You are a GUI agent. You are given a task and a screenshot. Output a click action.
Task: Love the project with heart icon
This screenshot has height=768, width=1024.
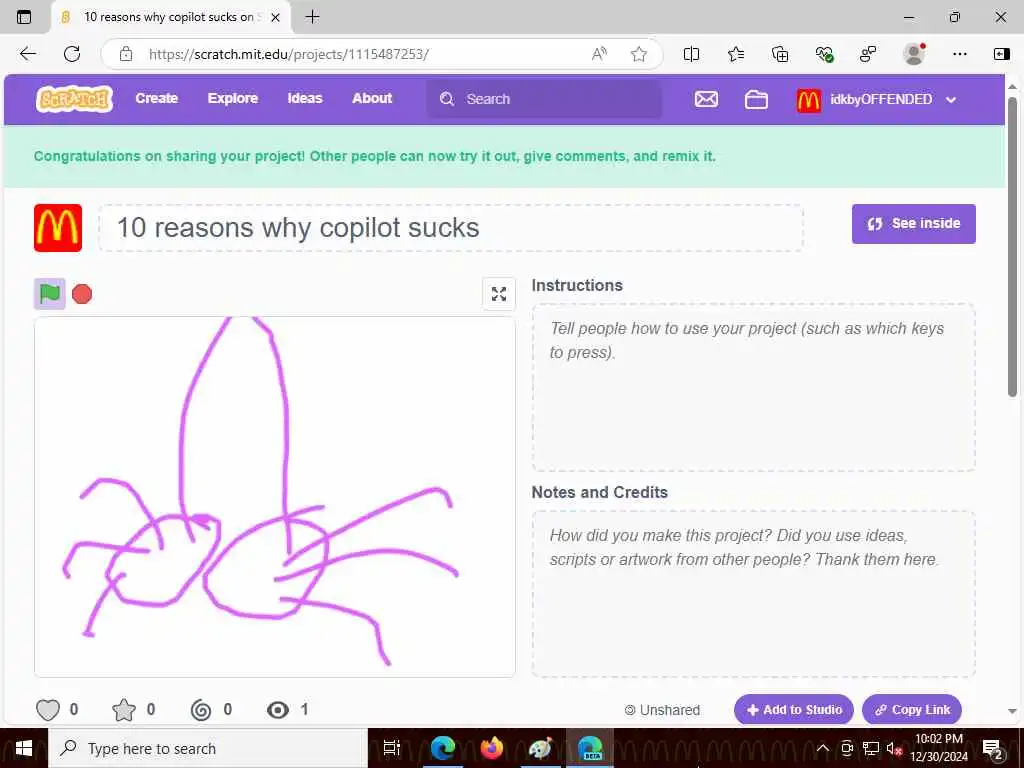pyautogui.click(x=48, y=710)
